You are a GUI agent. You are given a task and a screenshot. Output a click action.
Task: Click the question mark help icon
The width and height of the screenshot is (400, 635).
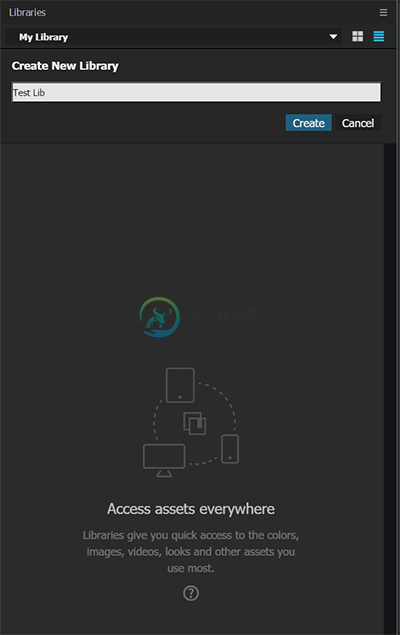tap(191, 593)
